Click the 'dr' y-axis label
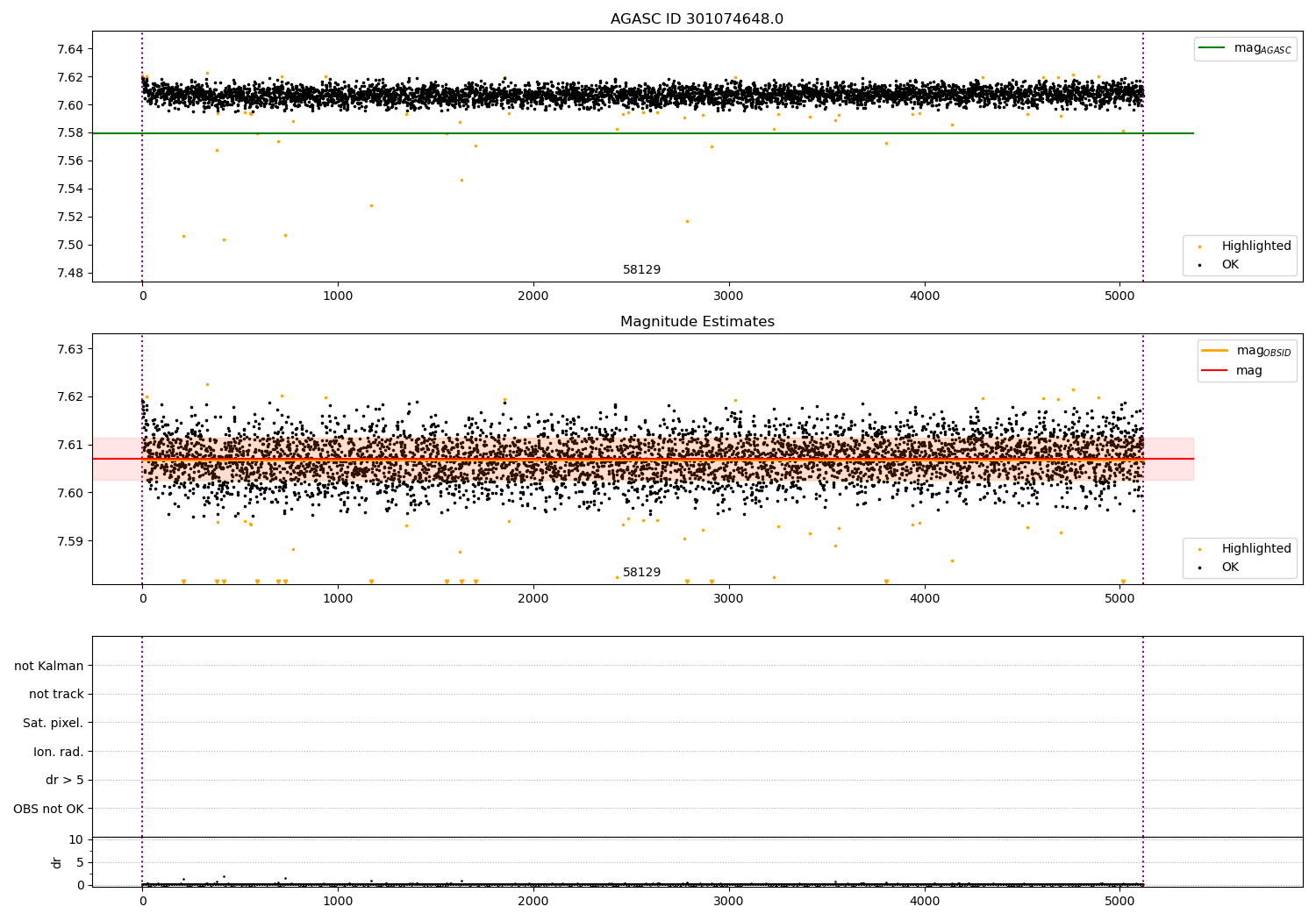Screen dimensions: 1316x921 57,862
